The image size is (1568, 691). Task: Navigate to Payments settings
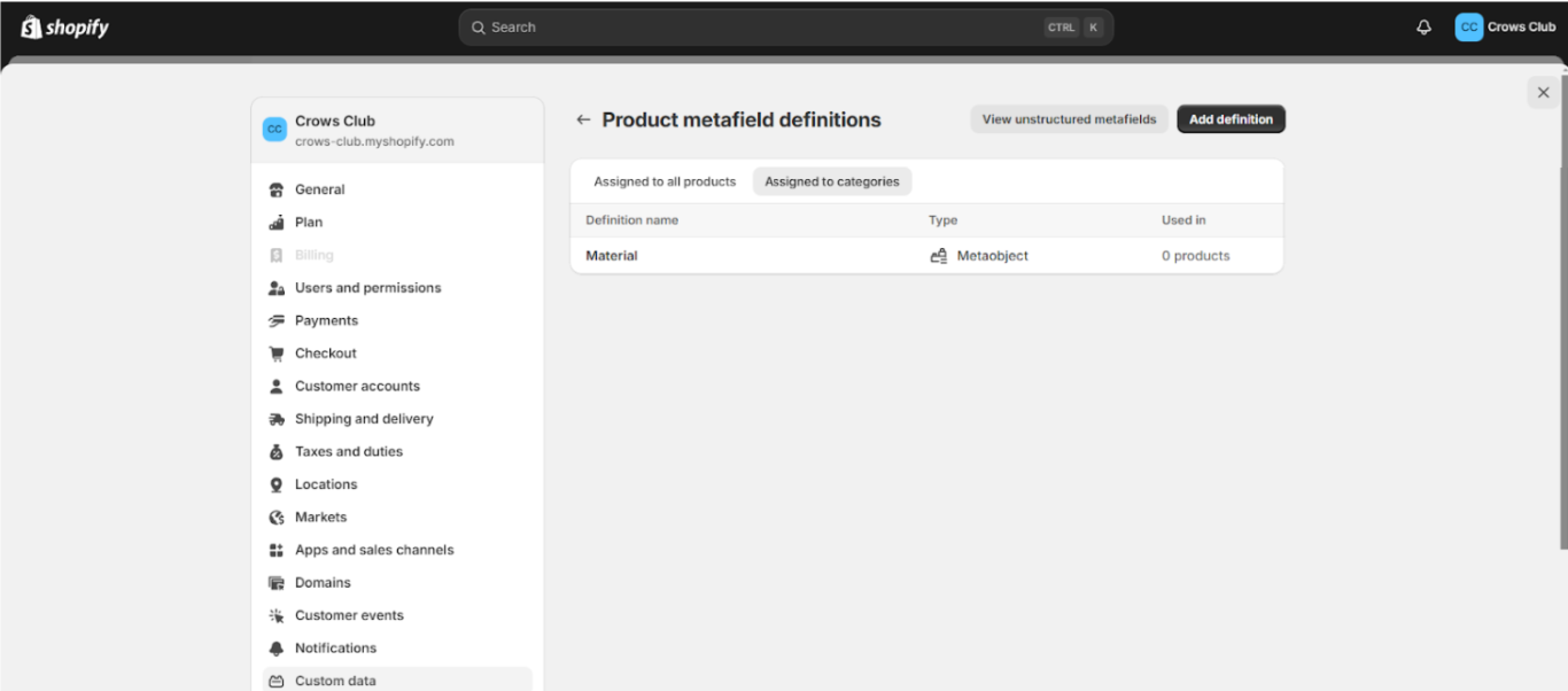[397, 321]
